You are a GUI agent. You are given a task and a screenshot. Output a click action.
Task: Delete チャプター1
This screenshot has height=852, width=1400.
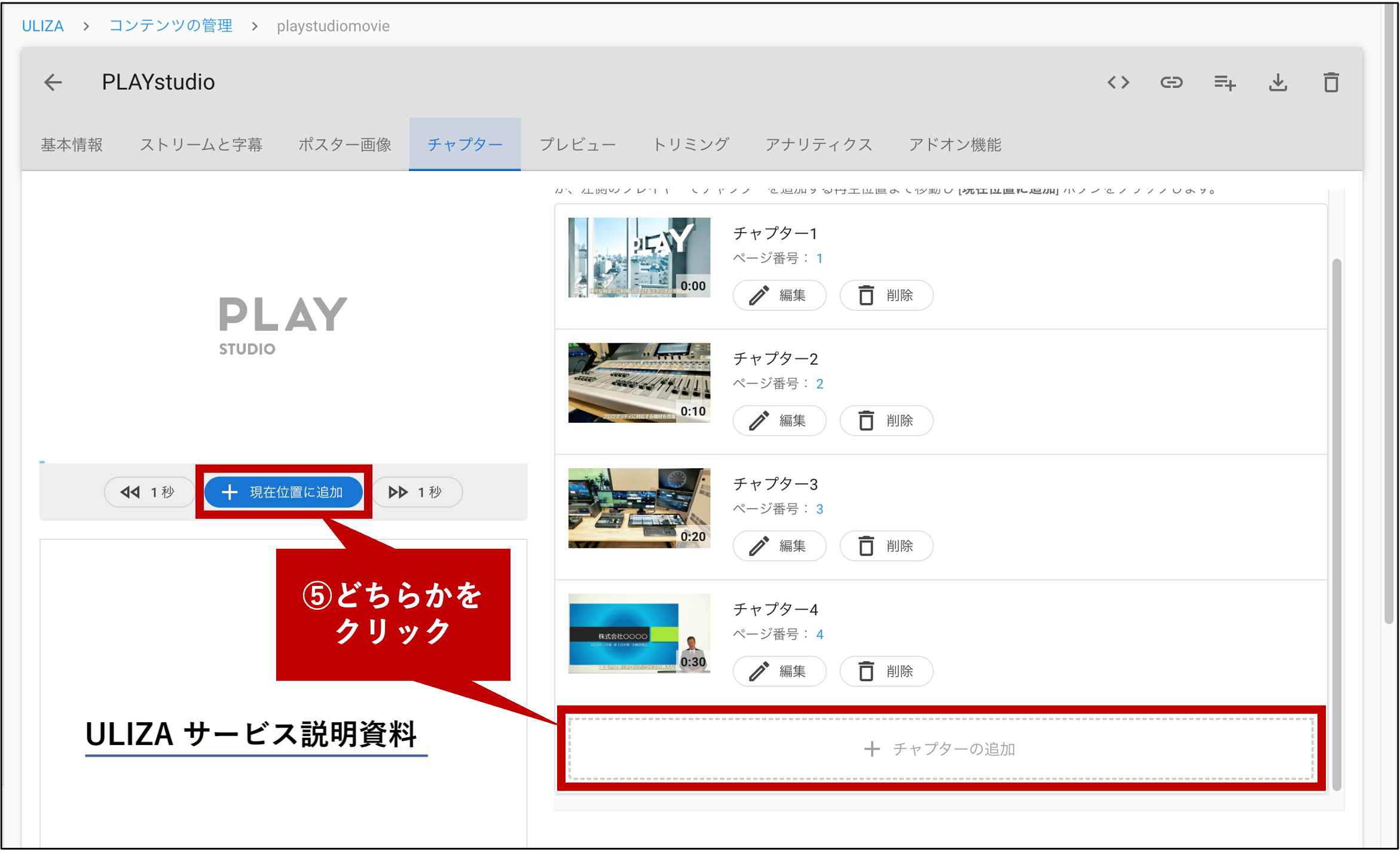(x=887, y=295)
